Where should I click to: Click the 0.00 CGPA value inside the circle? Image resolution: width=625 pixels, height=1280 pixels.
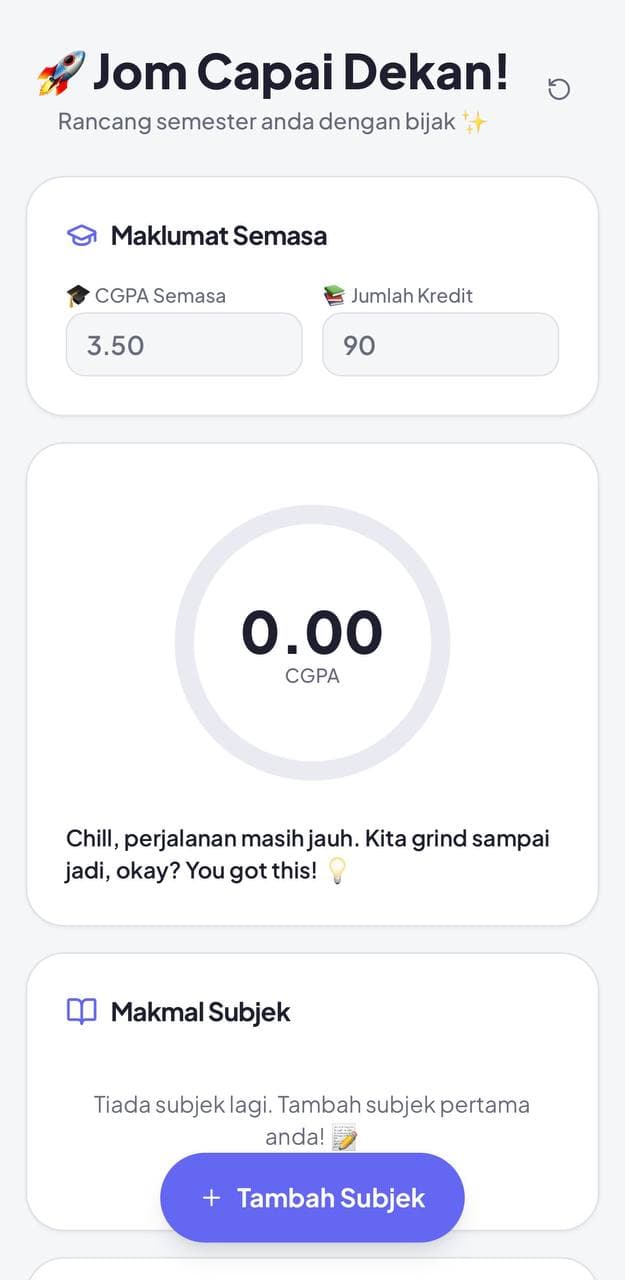312,630
